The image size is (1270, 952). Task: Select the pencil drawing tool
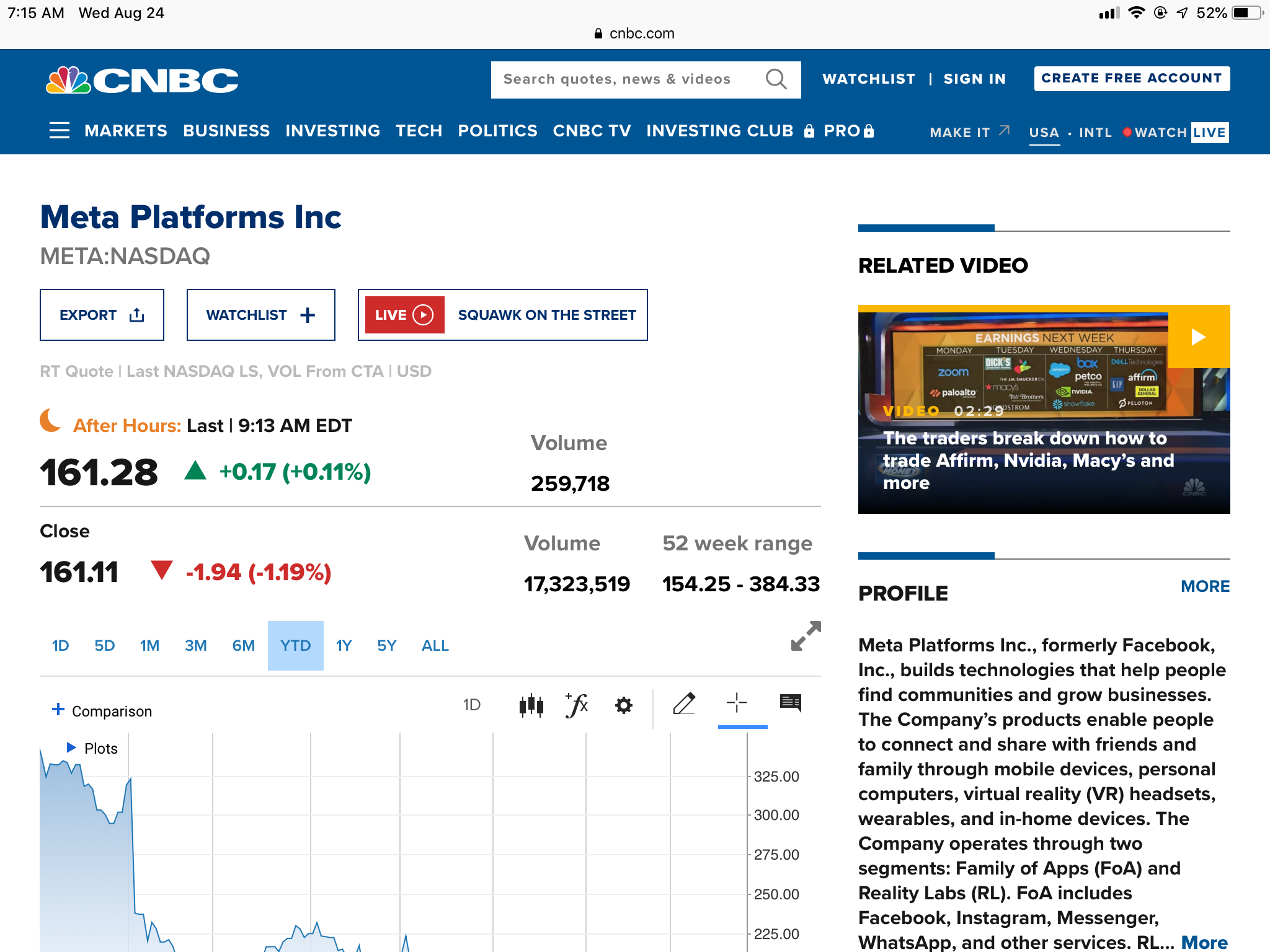(684, 703)
